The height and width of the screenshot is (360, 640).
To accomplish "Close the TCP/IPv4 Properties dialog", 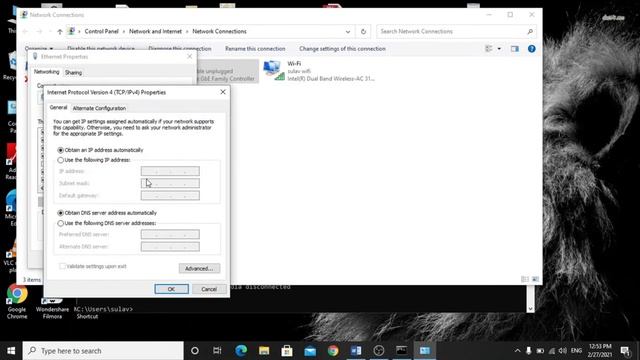I will point(223,92).
